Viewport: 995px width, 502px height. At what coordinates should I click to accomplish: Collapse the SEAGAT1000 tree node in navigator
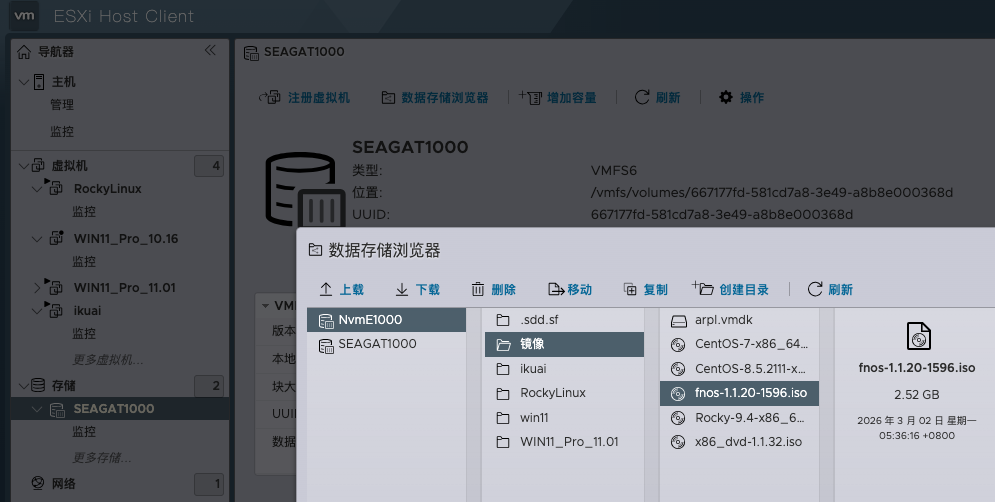click(37, 409)
